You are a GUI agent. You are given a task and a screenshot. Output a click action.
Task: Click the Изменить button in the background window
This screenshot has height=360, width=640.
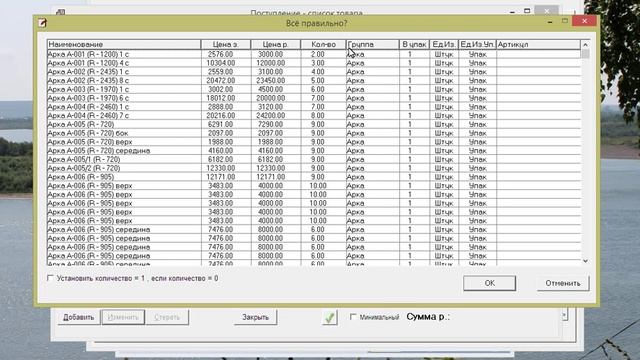[123, 317]
